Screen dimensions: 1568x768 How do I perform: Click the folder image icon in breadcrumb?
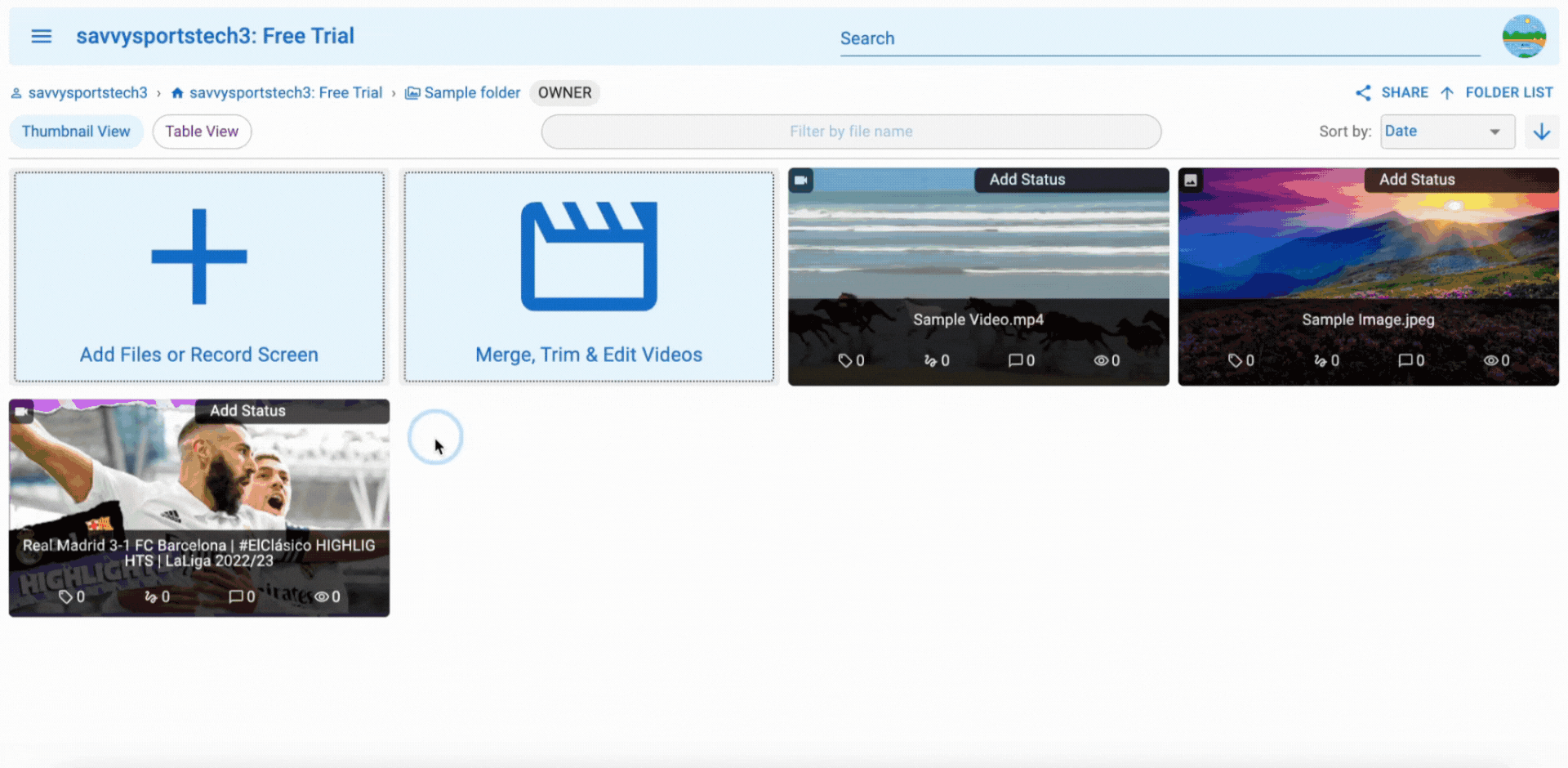point(412,93)
